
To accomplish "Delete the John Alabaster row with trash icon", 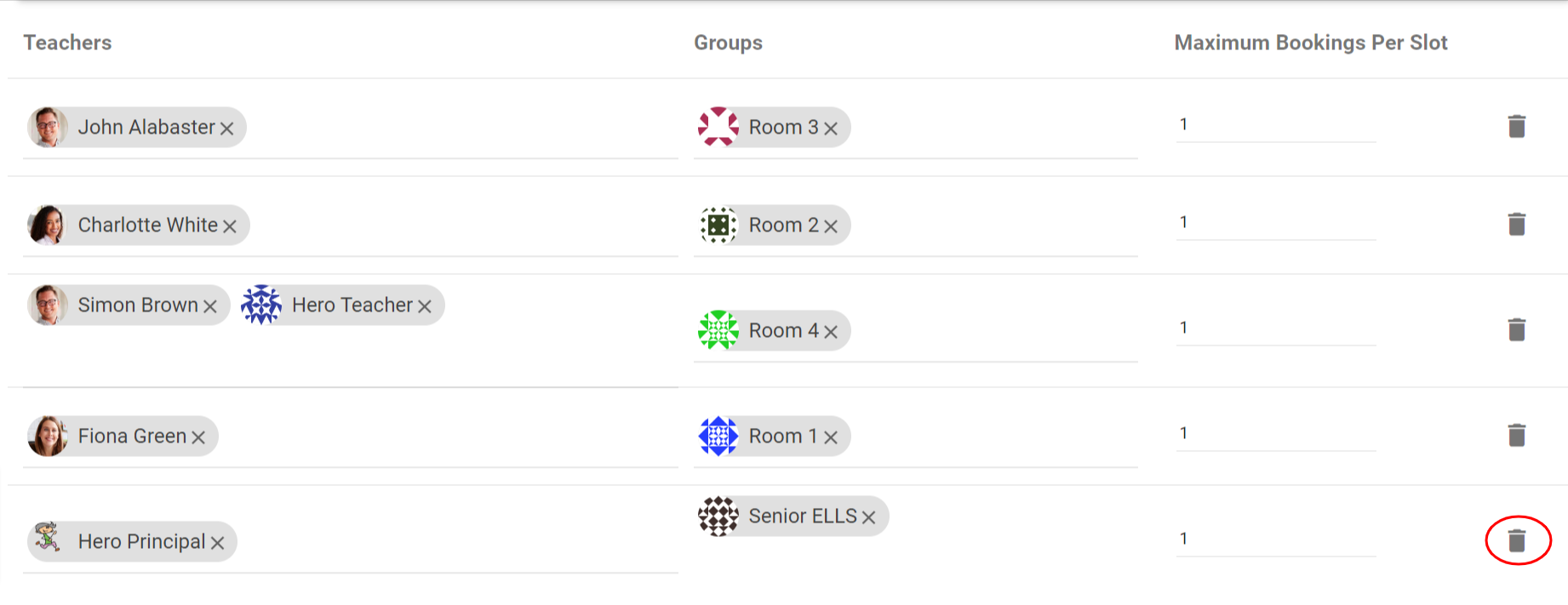I will coord(1518,124).
